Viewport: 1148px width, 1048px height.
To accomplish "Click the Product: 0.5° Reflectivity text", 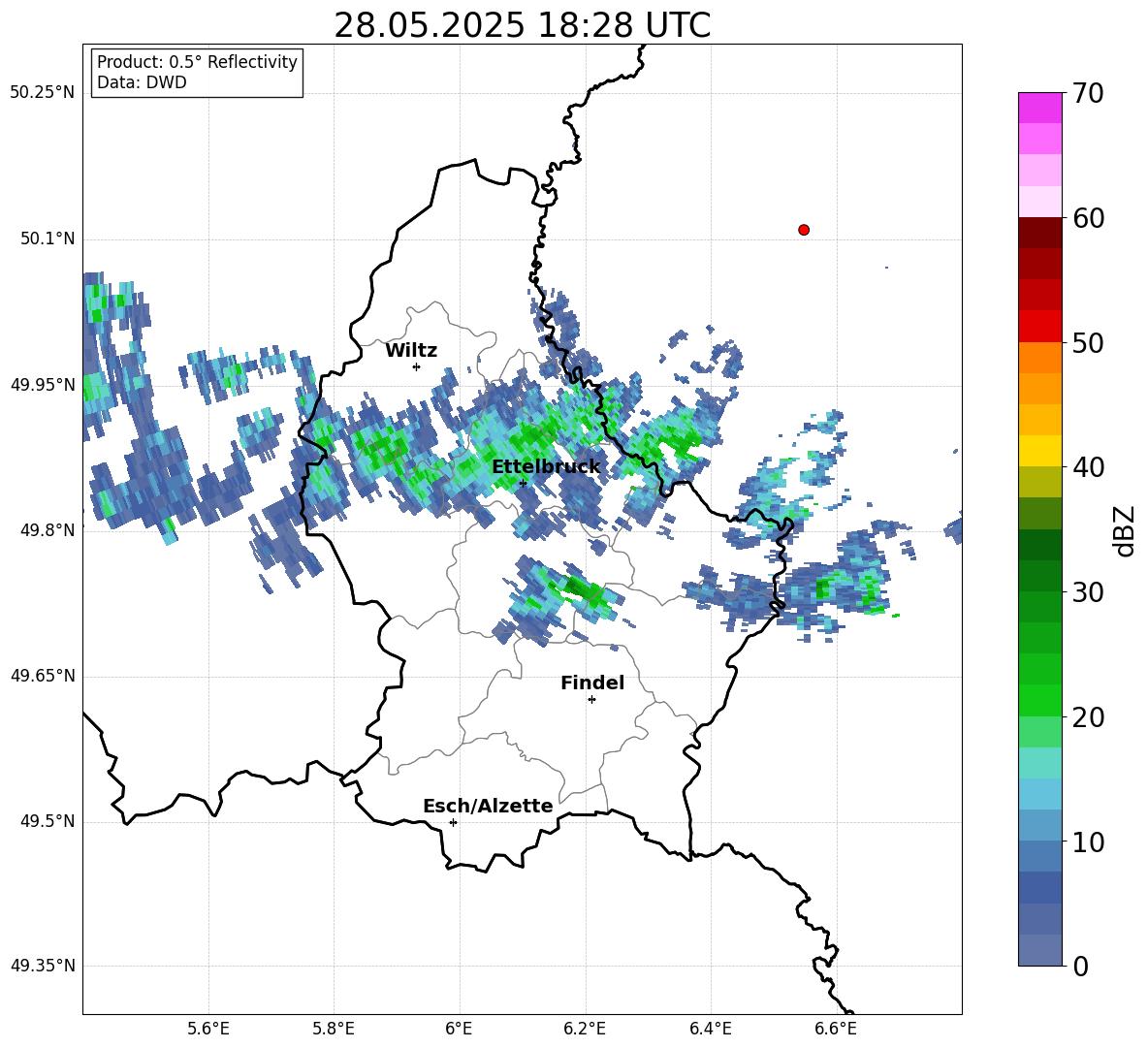I will (197, 62).
